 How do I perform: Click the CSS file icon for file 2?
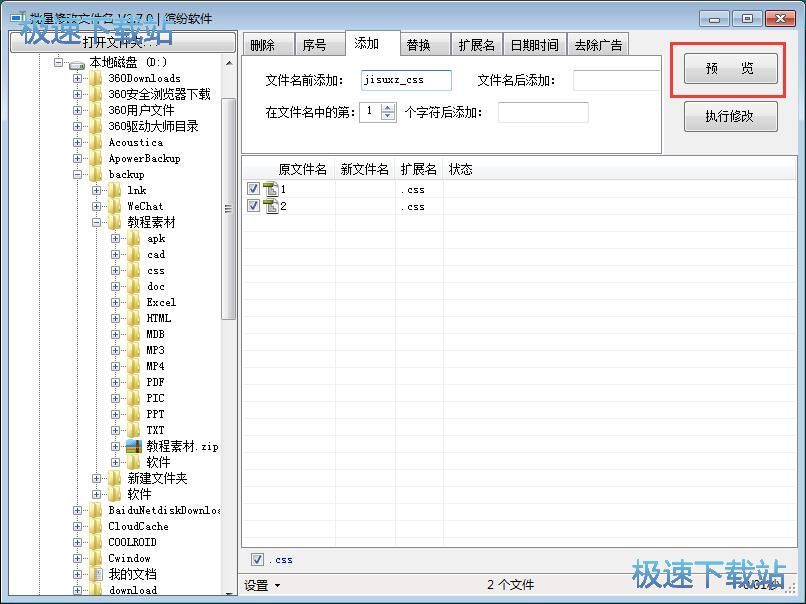[270, 206]
